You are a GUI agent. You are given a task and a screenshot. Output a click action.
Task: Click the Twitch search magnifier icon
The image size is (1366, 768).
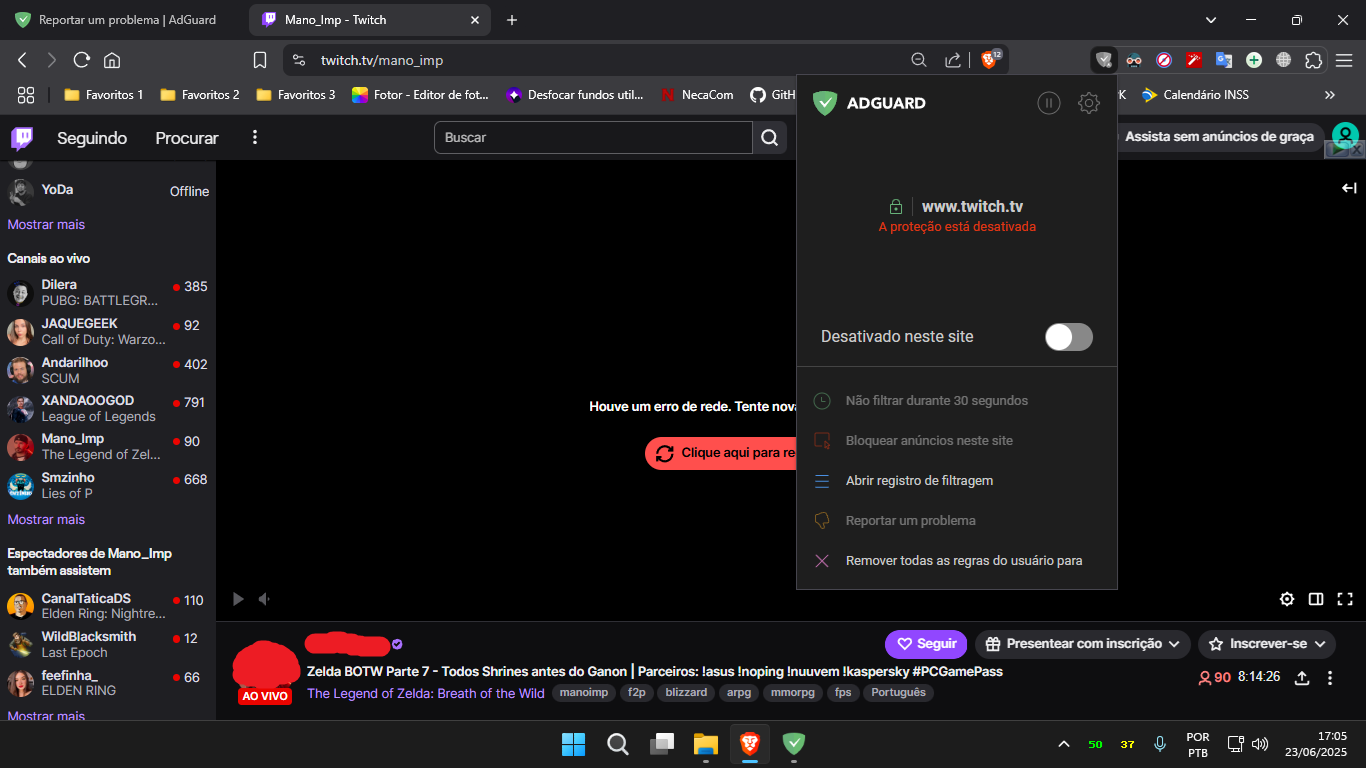point(769,137)
